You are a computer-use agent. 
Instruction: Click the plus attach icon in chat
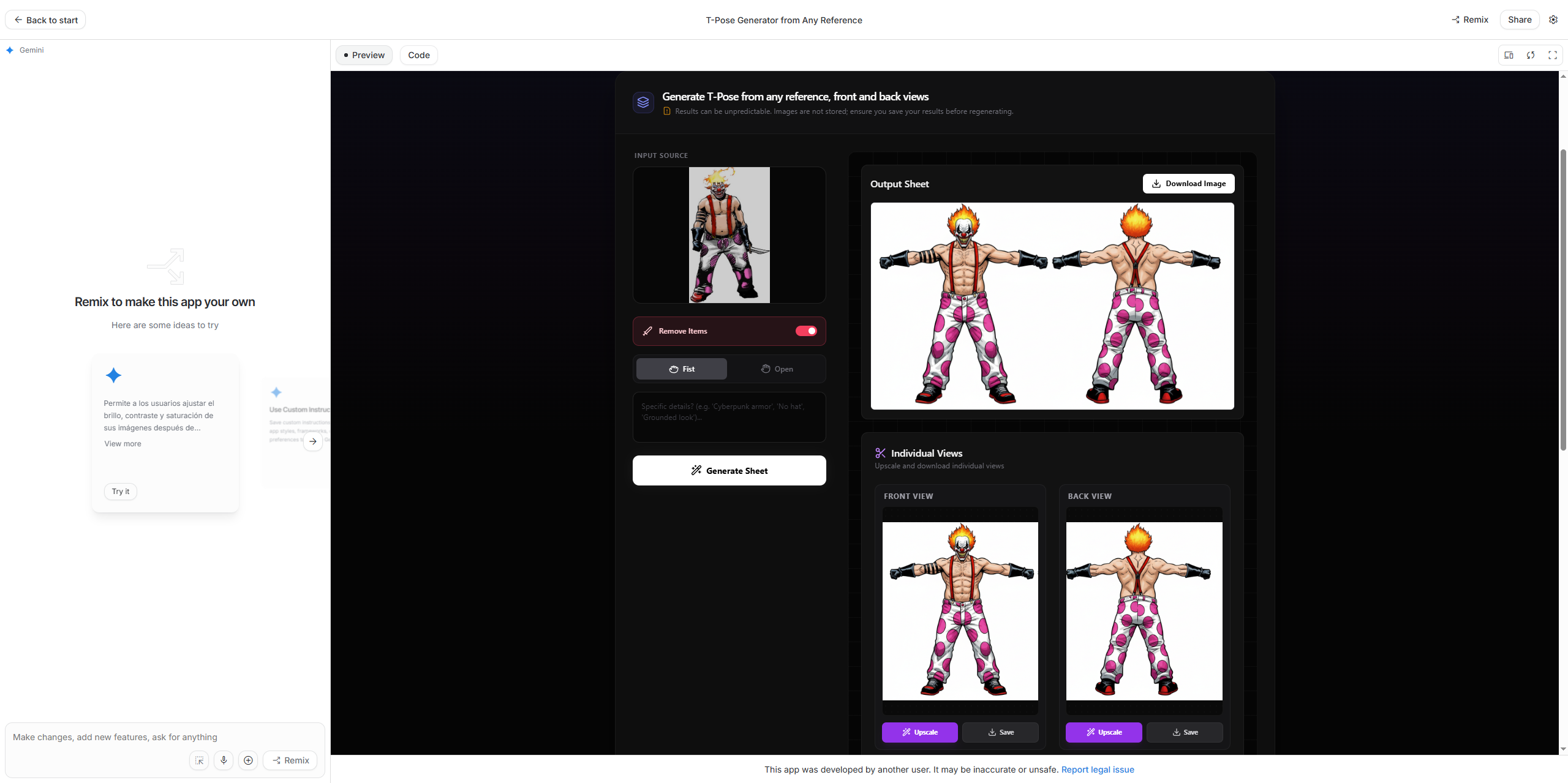pos(248,760)
